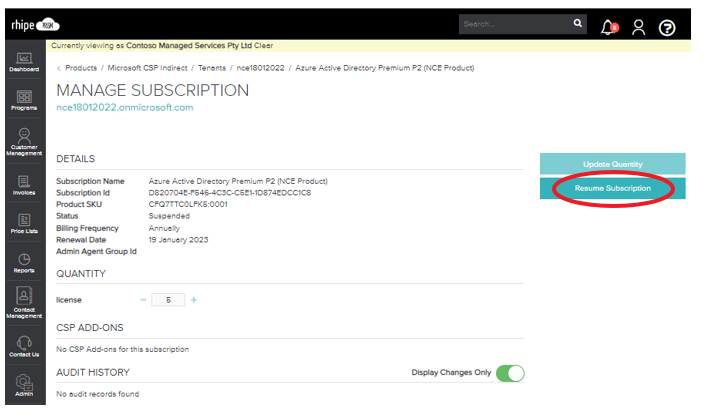Click renewal date 19 January 2023
This screenshot has height=419, width=705.
click(x=178, y=240)
